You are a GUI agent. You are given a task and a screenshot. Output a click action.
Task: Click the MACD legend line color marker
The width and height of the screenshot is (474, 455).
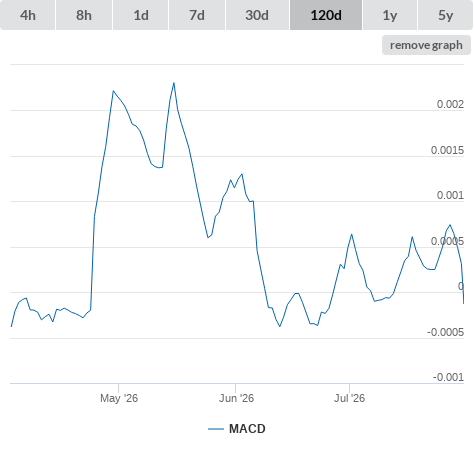tap(216, 429)
